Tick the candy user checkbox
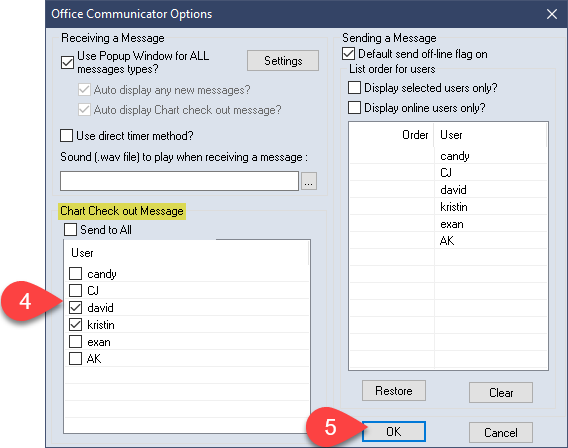 point(75,273)
